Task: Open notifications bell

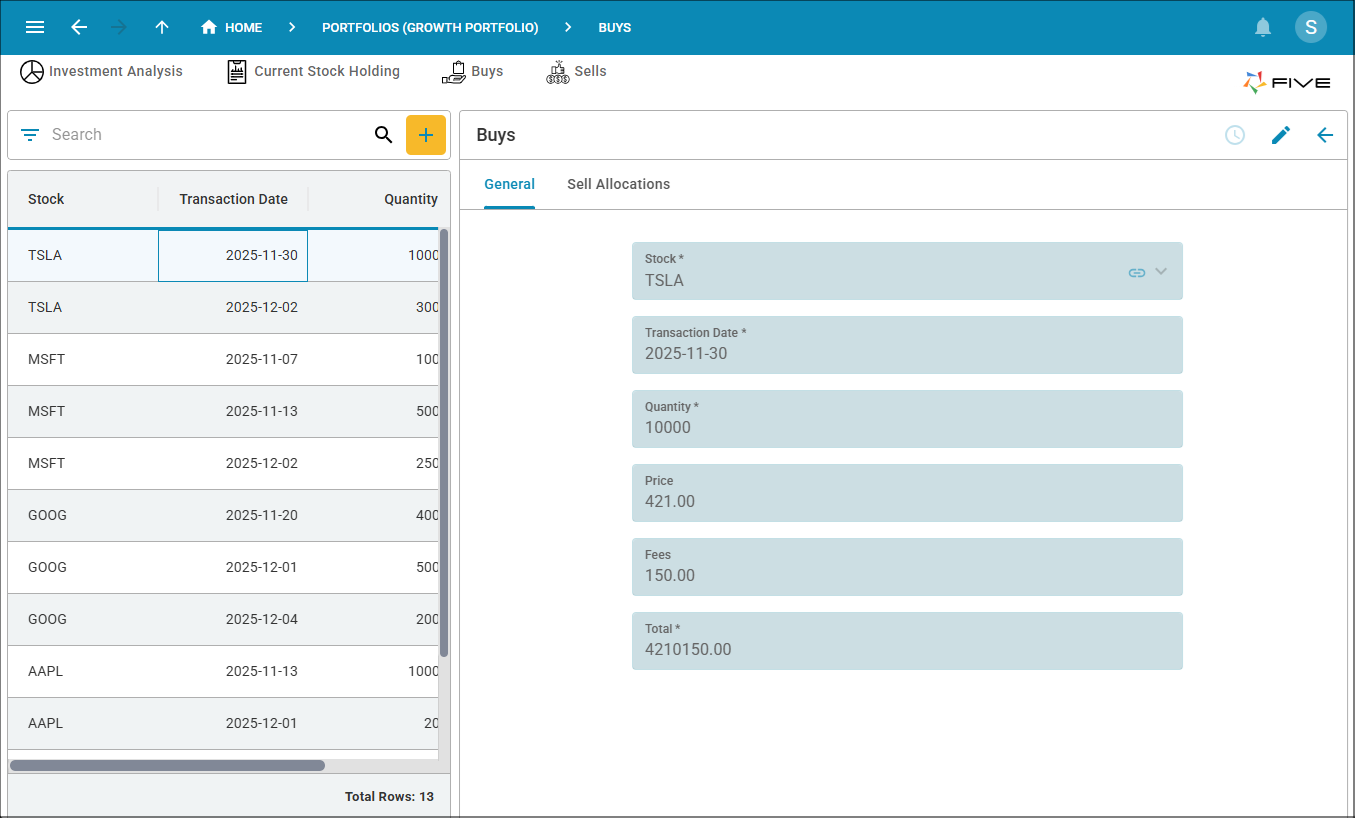Action: [x=1263, y=27]
